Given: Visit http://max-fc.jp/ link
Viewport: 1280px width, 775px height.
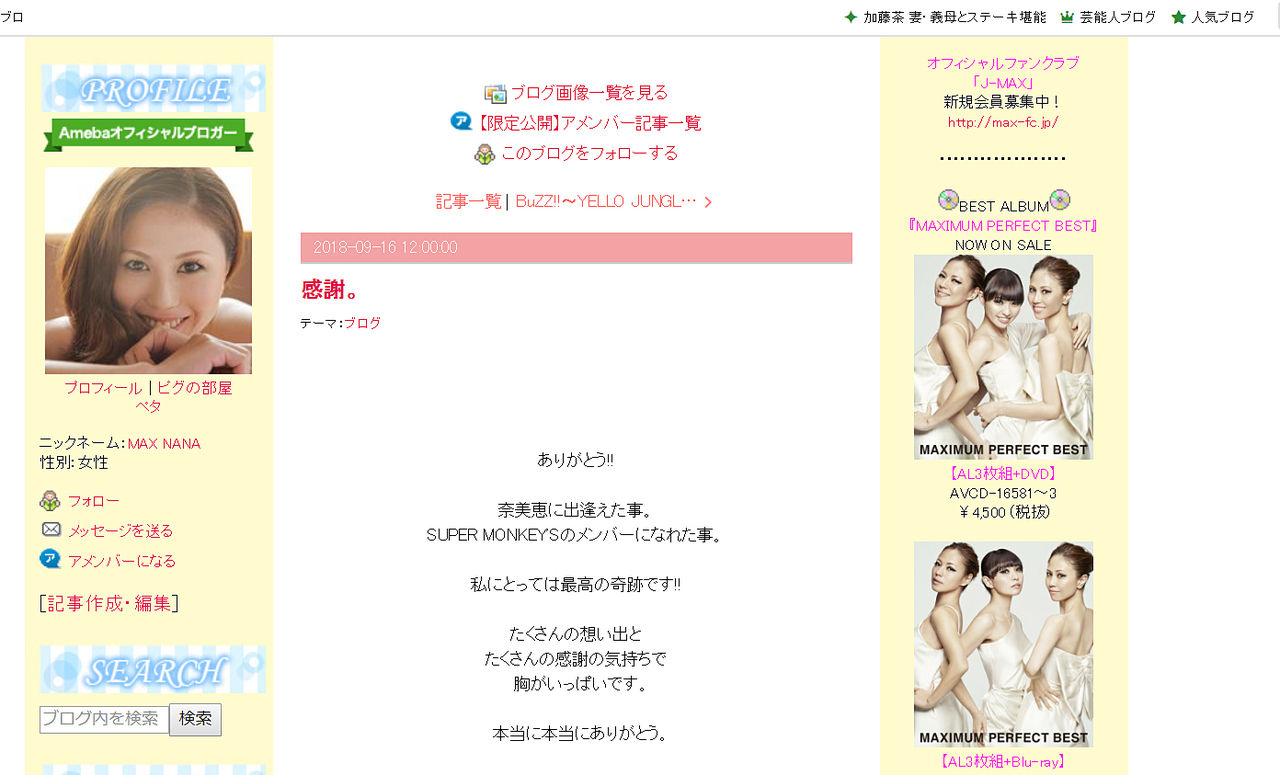Looking at the screenshot, I should [1003, 123].
